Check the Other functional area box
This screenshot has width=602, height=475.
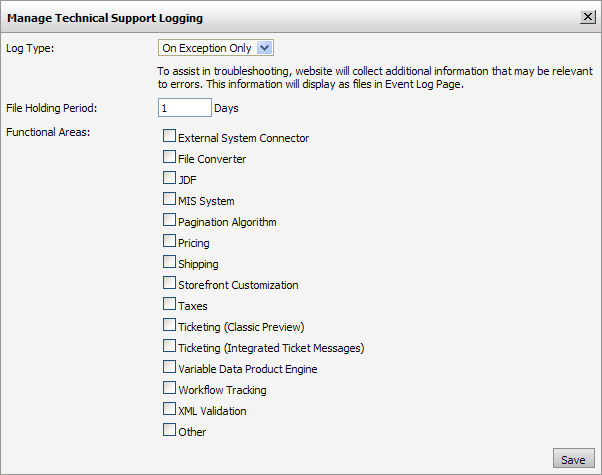pyautogui.click(x=169, y=430)
